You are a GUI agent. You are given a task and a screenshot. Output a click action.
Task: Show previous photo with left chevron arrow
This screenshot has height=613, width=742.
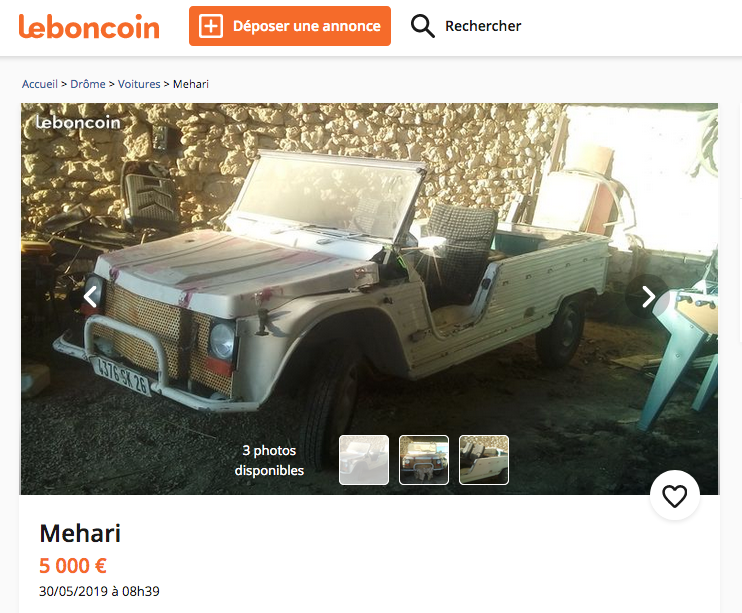tap(90, 297)
